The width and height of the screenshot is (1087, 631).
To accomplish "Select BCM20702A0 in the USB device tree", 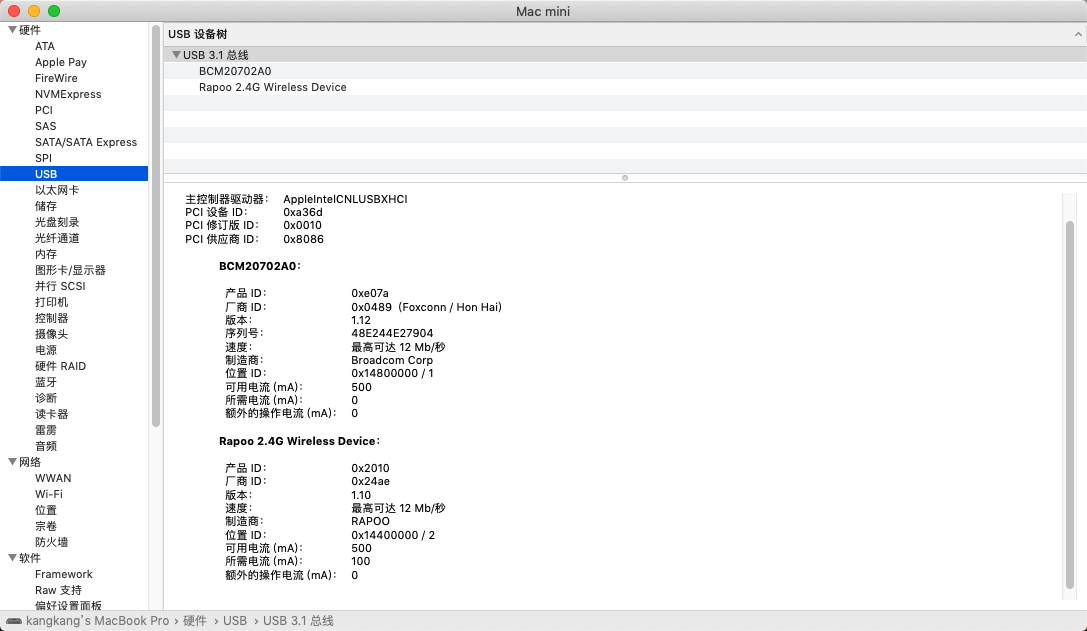I will (235, 71).
